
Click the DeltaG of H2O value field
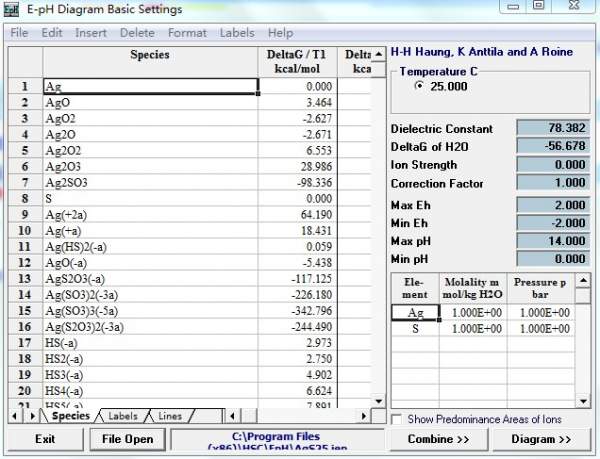coord(553,146)
